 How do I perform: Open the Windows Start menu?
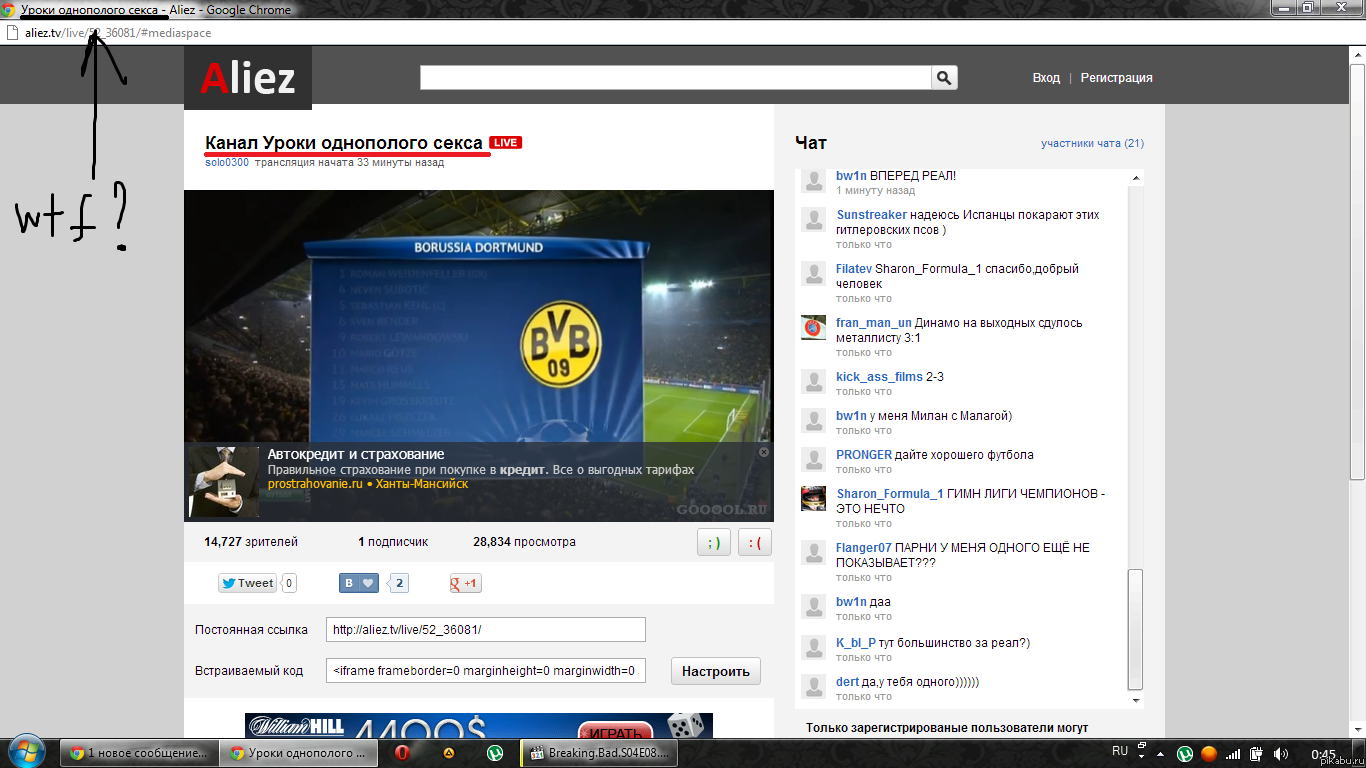[25, 752]
